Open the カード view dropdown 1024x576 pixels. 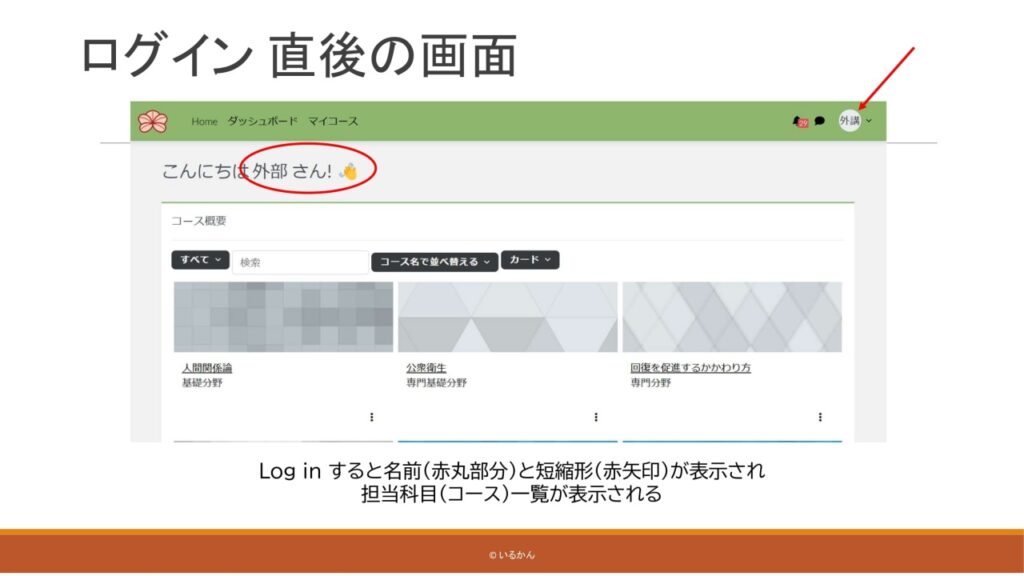pos(529,260)
